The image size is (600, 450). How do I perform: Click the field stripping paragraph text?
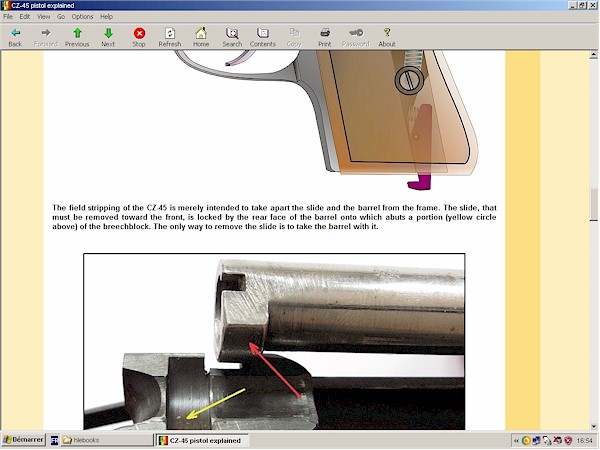click(274, 217)
